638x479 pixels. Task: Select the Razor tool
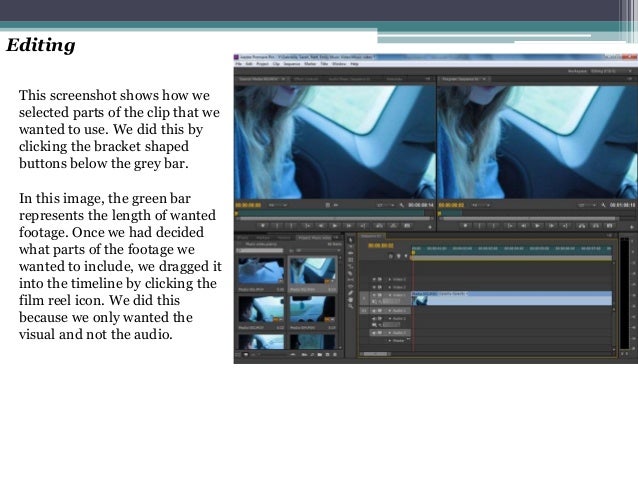pyautogui.click(x=351, y=273)
